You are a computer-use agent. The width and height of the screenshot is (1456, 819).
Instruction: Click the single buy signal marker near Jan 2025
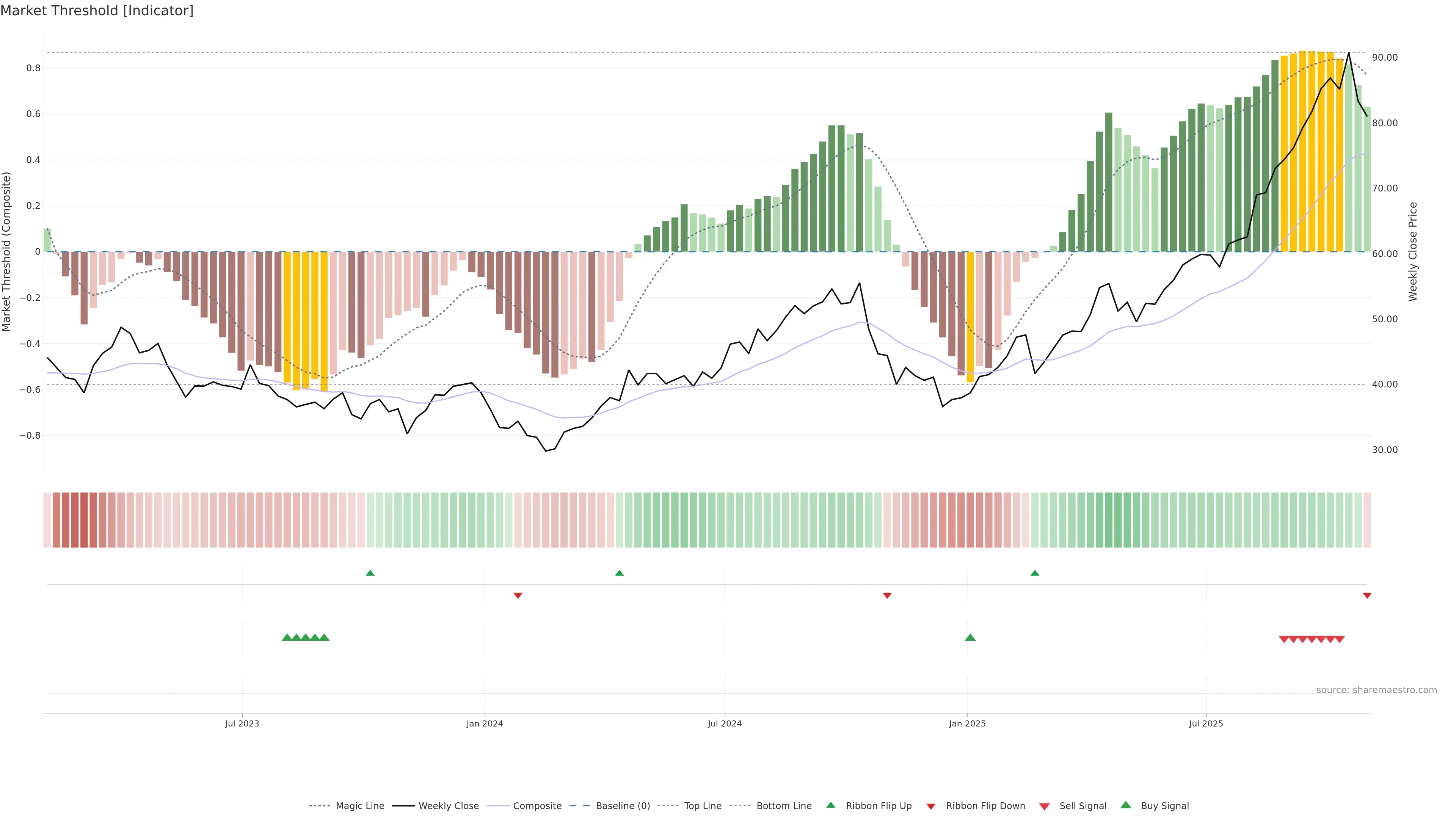pos(970,637)
